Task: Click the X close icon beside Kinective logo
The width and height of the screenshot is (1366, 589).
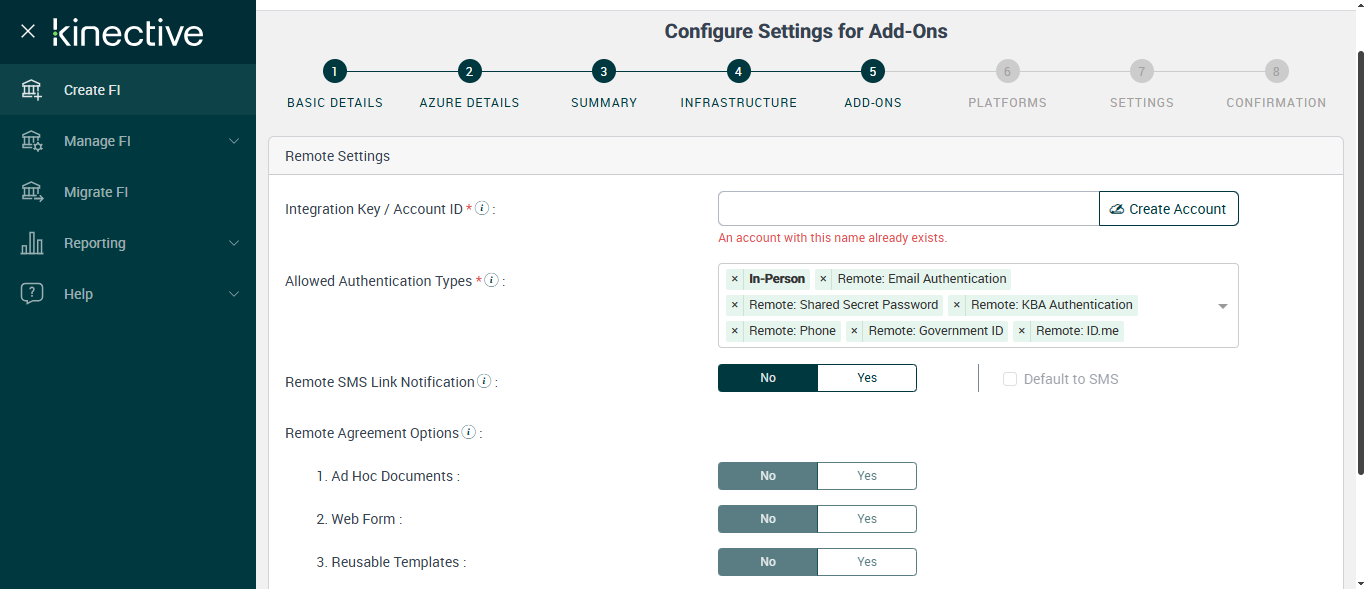Action: point(28,31)
